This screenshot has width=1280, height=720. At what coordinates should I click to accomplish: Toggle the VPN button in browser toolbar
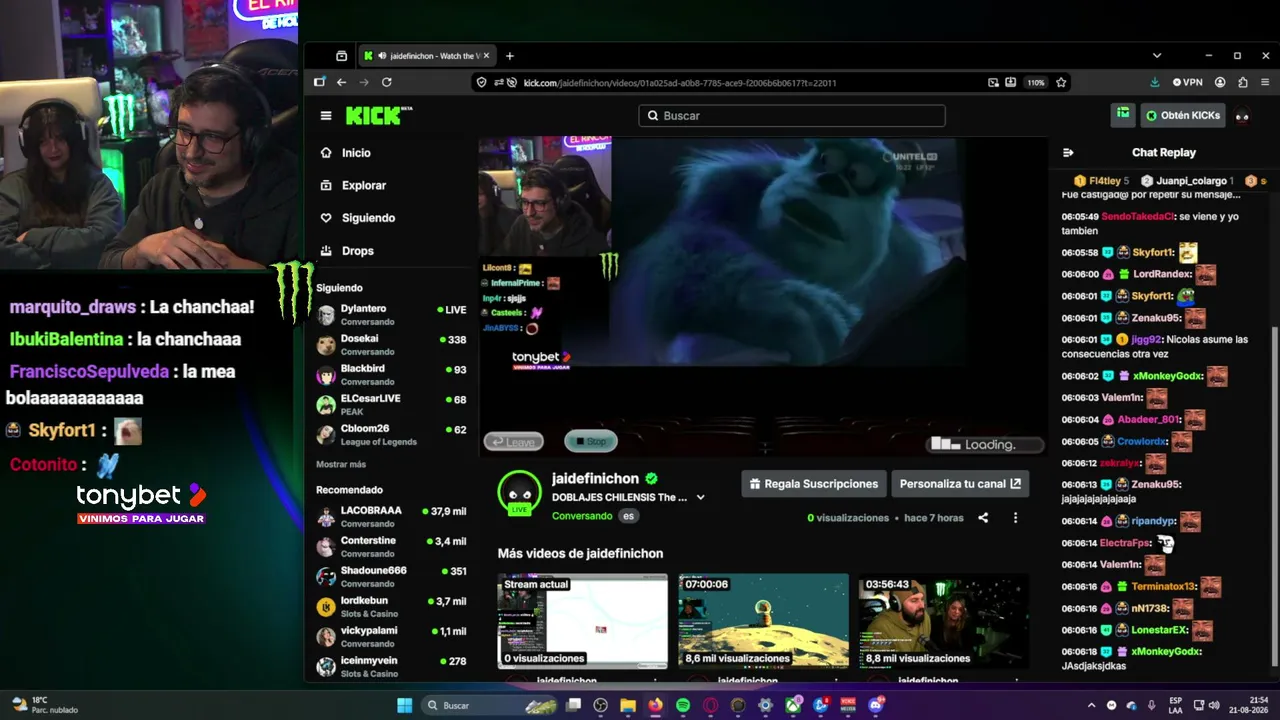click(x=1187, y=83)
